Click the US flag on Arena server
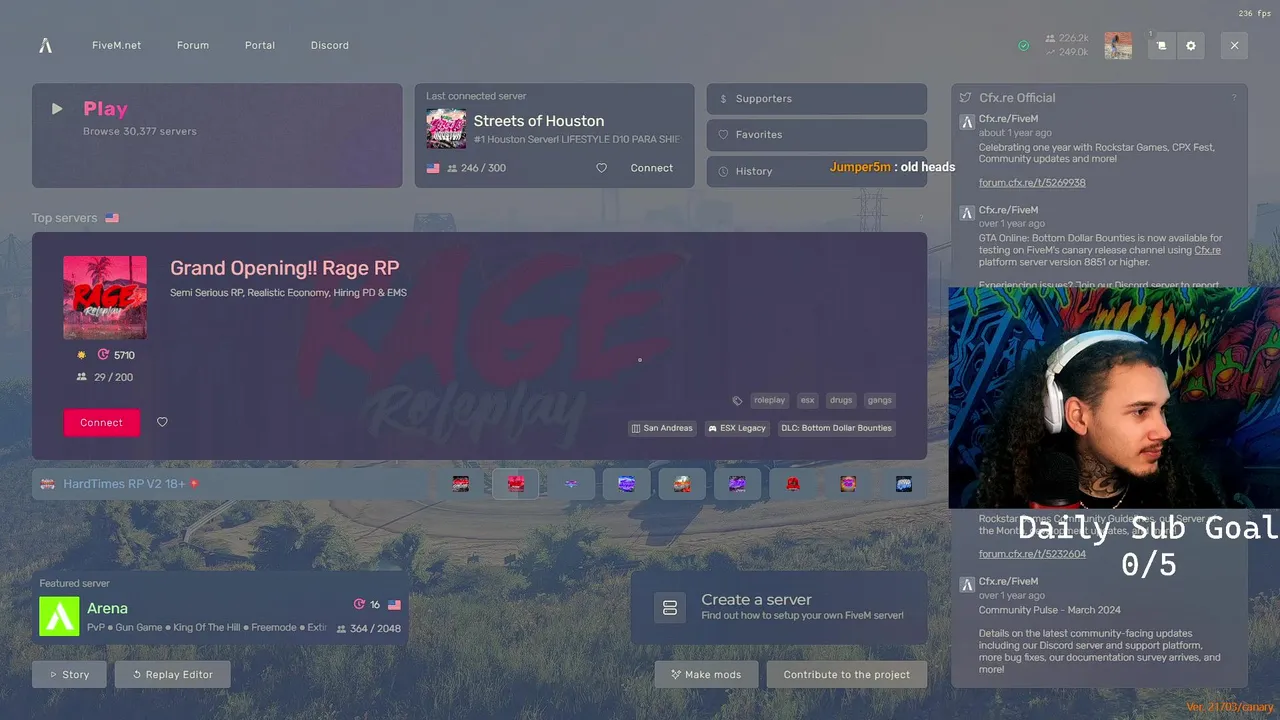Viewport: 1280px width, 720px height. pos(394,605)
